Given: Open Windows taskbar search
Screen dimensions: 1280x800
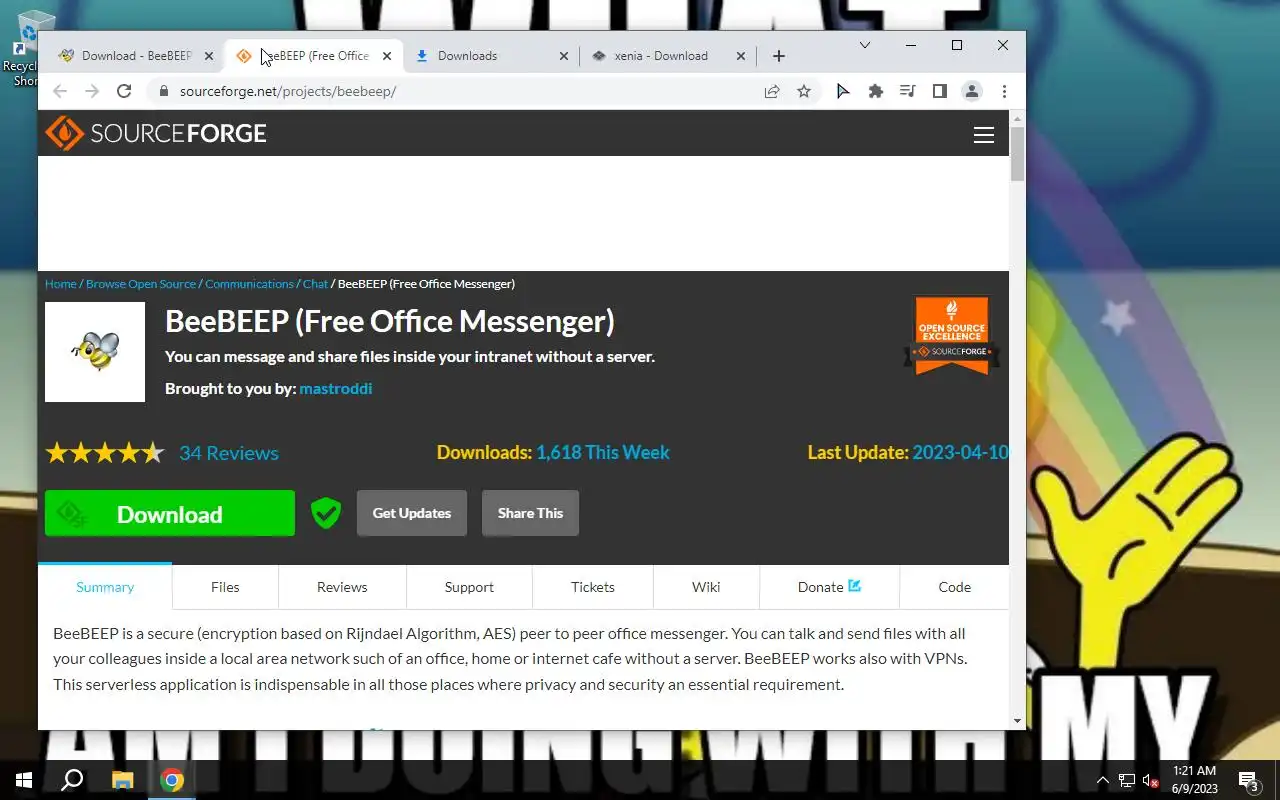Looking at the screenshot, I should coord(72,780).
